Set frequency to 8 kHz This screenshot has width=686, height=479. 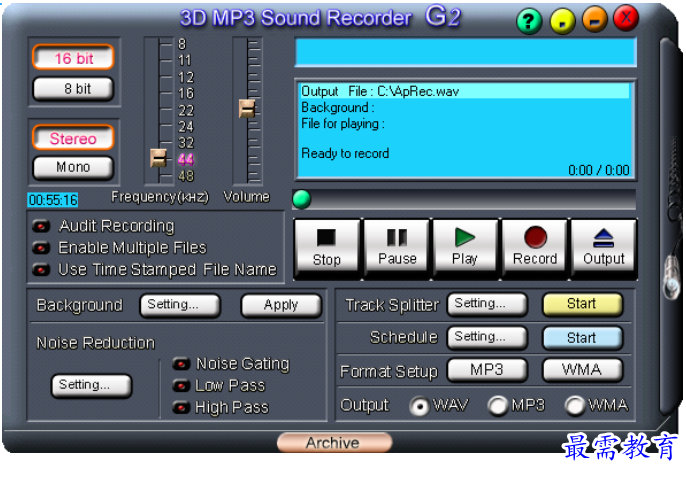[182, 44]
